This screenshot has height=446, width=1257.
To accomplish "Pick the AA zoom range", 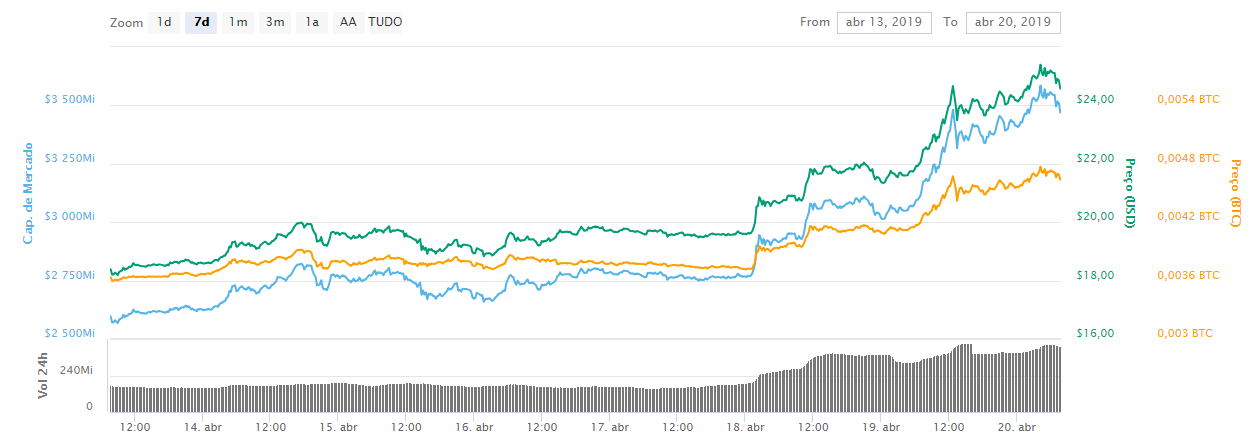I will (348, 22).
